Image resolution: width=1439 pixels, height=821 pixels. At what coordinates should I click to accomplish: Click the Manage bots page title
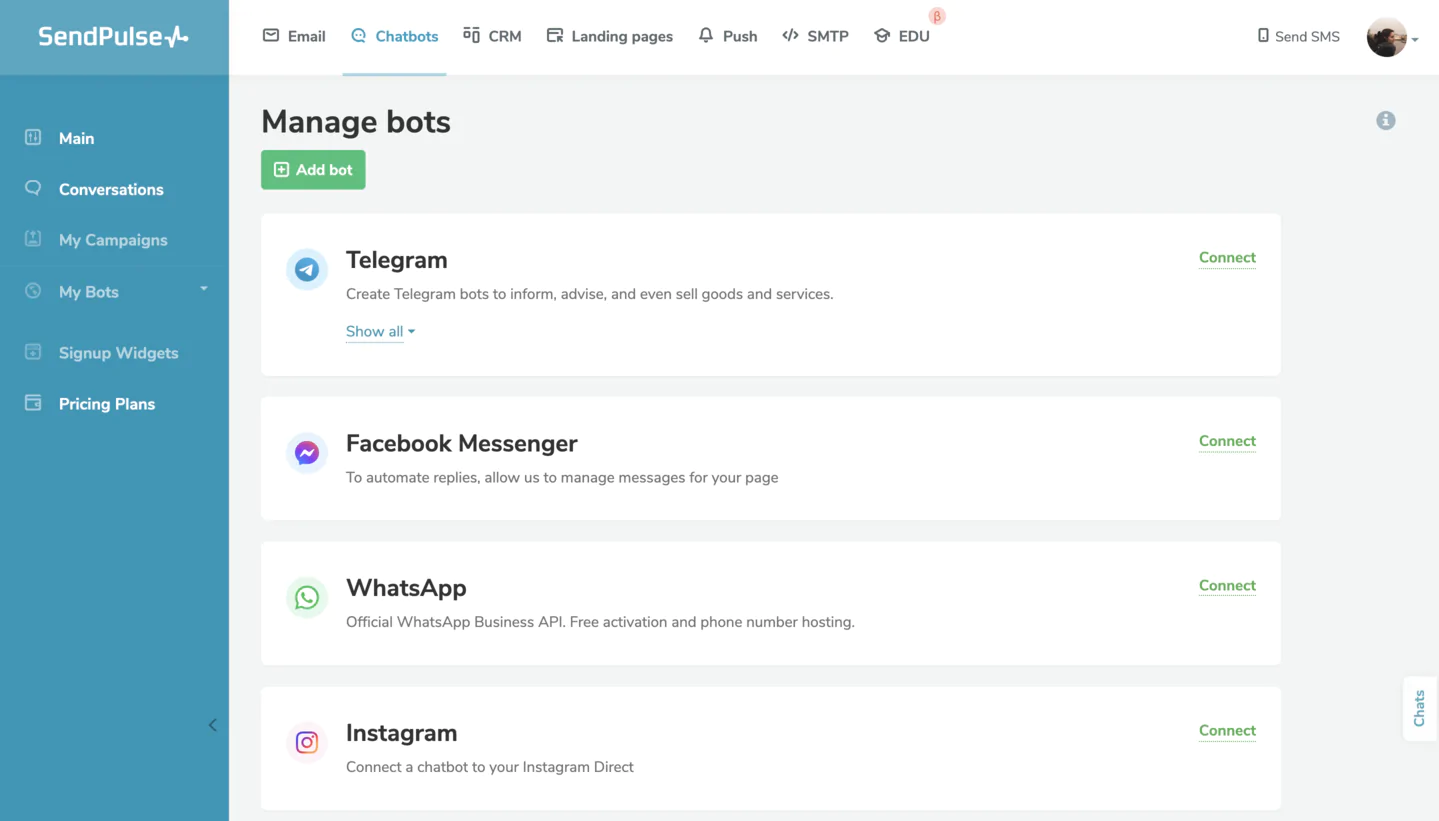[x=356, y=122]
